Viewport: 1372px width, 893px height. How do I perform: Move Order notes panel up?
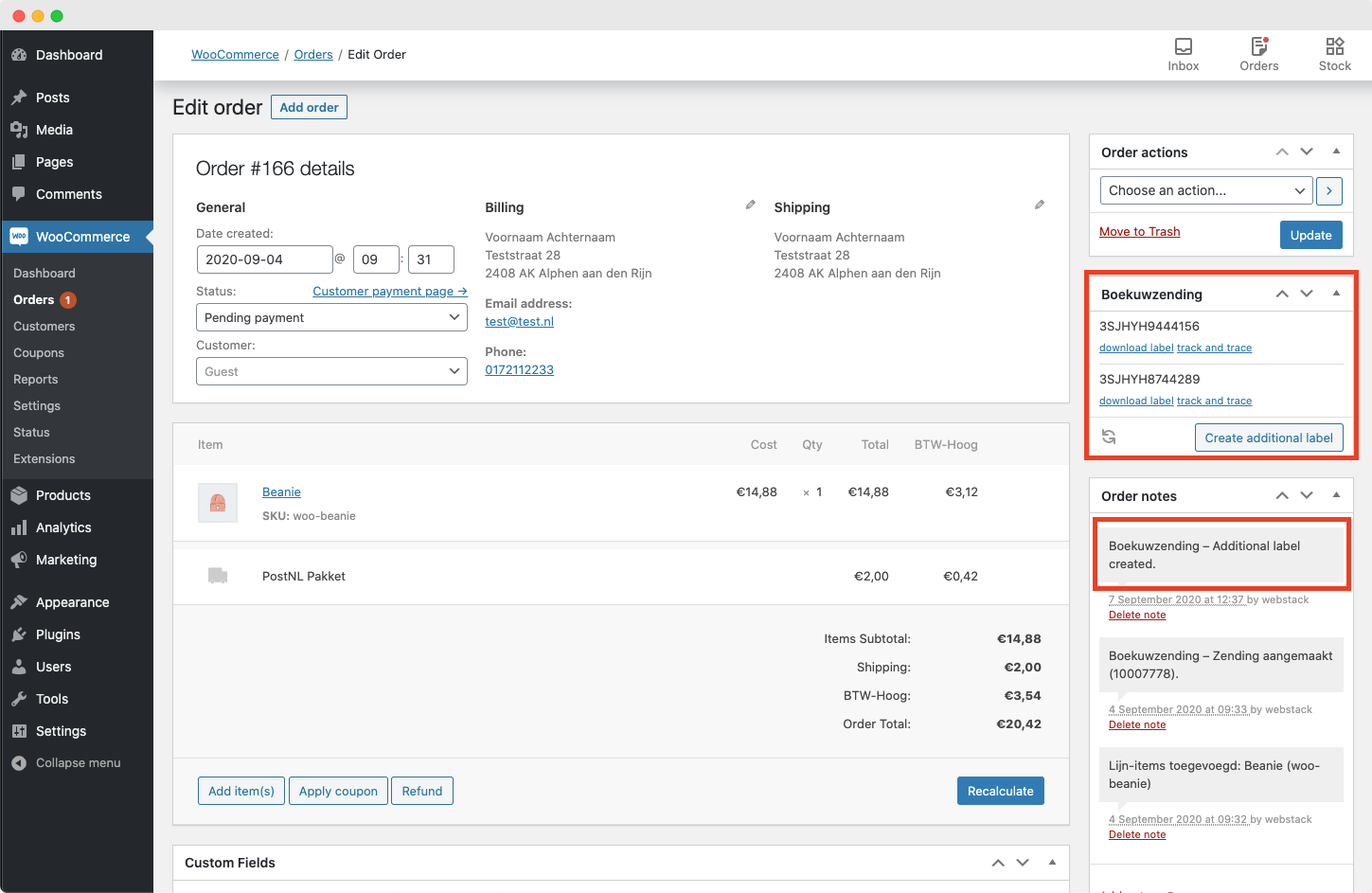1282,495
